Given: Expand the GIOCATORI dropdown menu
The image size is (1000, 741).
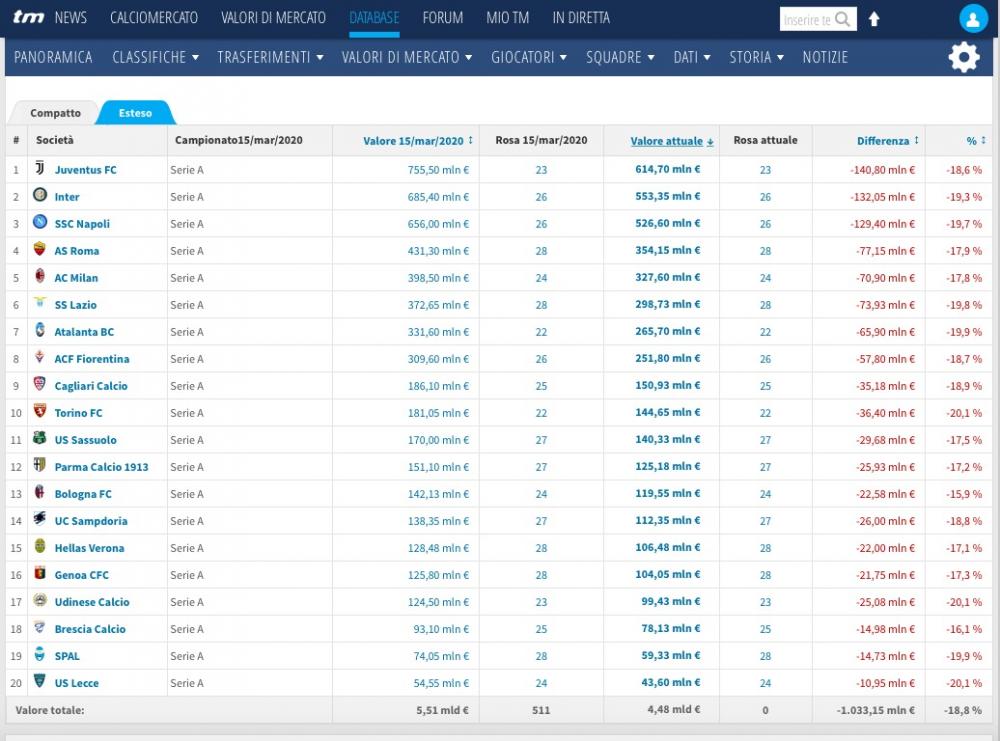Looking at the screenshot, I should 529,57.
